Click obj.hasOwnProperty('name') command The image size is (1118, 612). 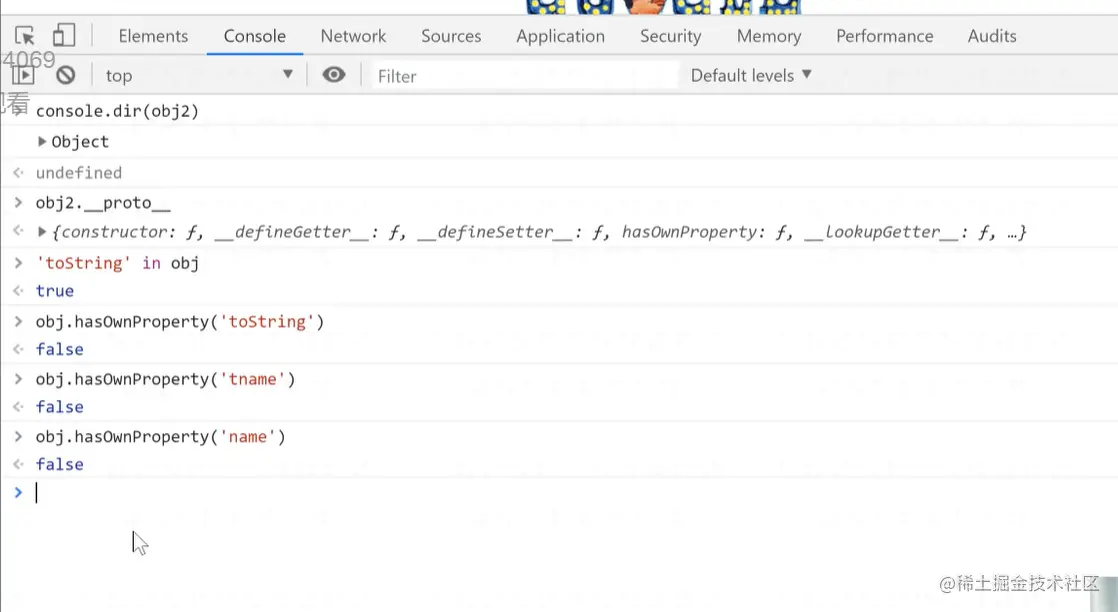click(160, 437)
